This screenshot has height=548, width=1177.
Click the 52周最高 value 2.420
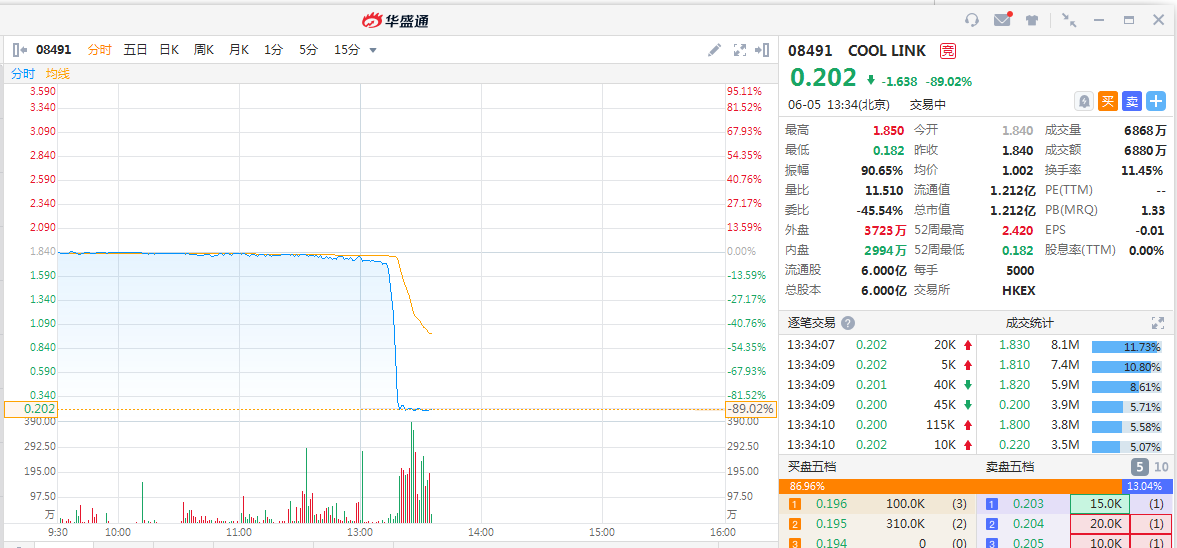(x=1018, y=230)
